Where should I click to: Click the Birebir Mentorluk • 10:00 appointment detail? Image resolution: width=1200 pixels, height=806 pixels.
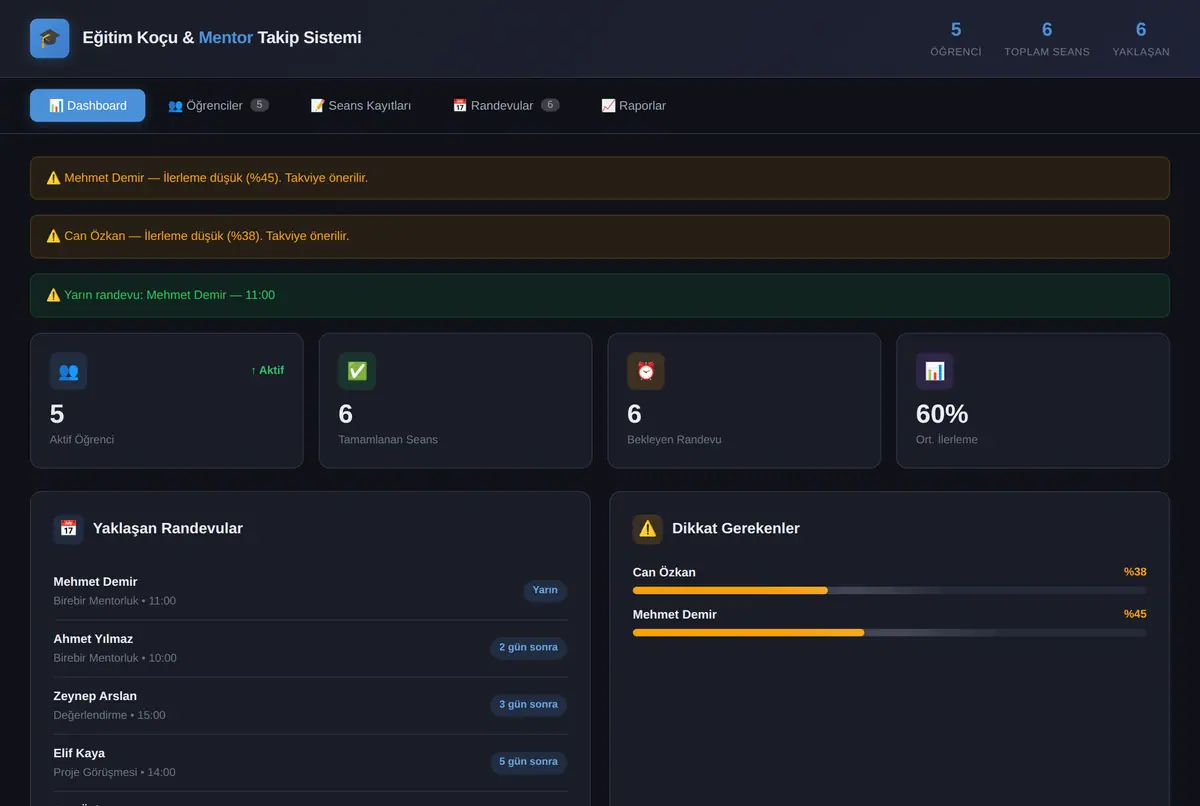(115, 658)
